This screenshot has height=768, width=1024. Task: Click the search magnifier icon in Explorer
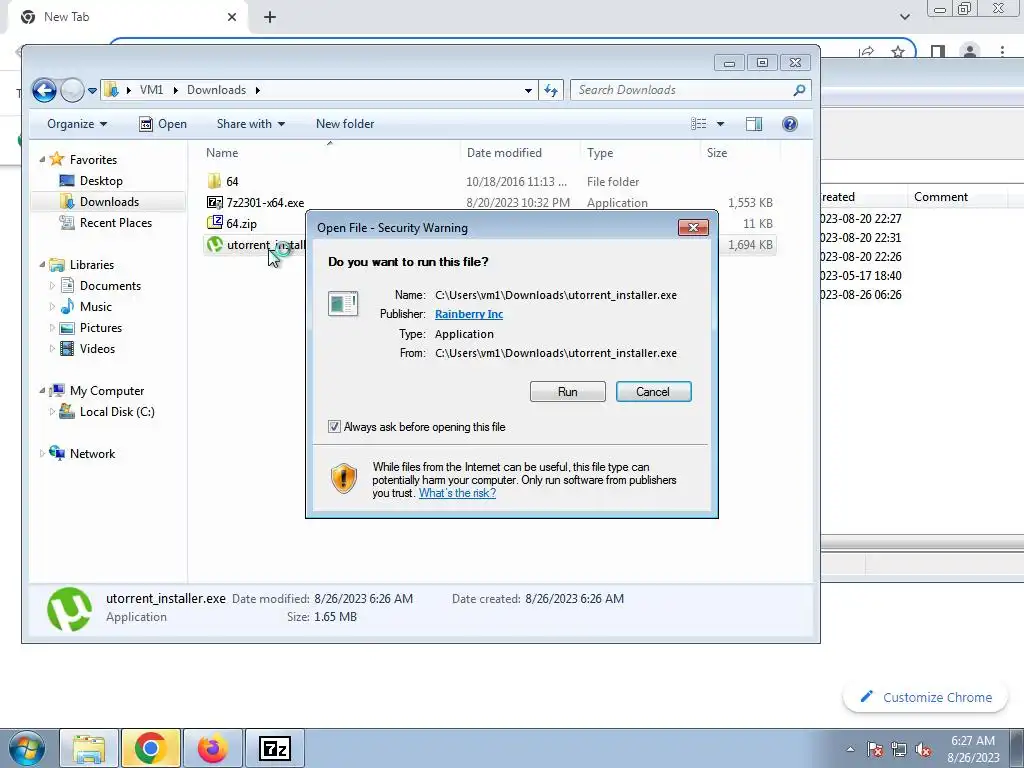coord(799,90)
